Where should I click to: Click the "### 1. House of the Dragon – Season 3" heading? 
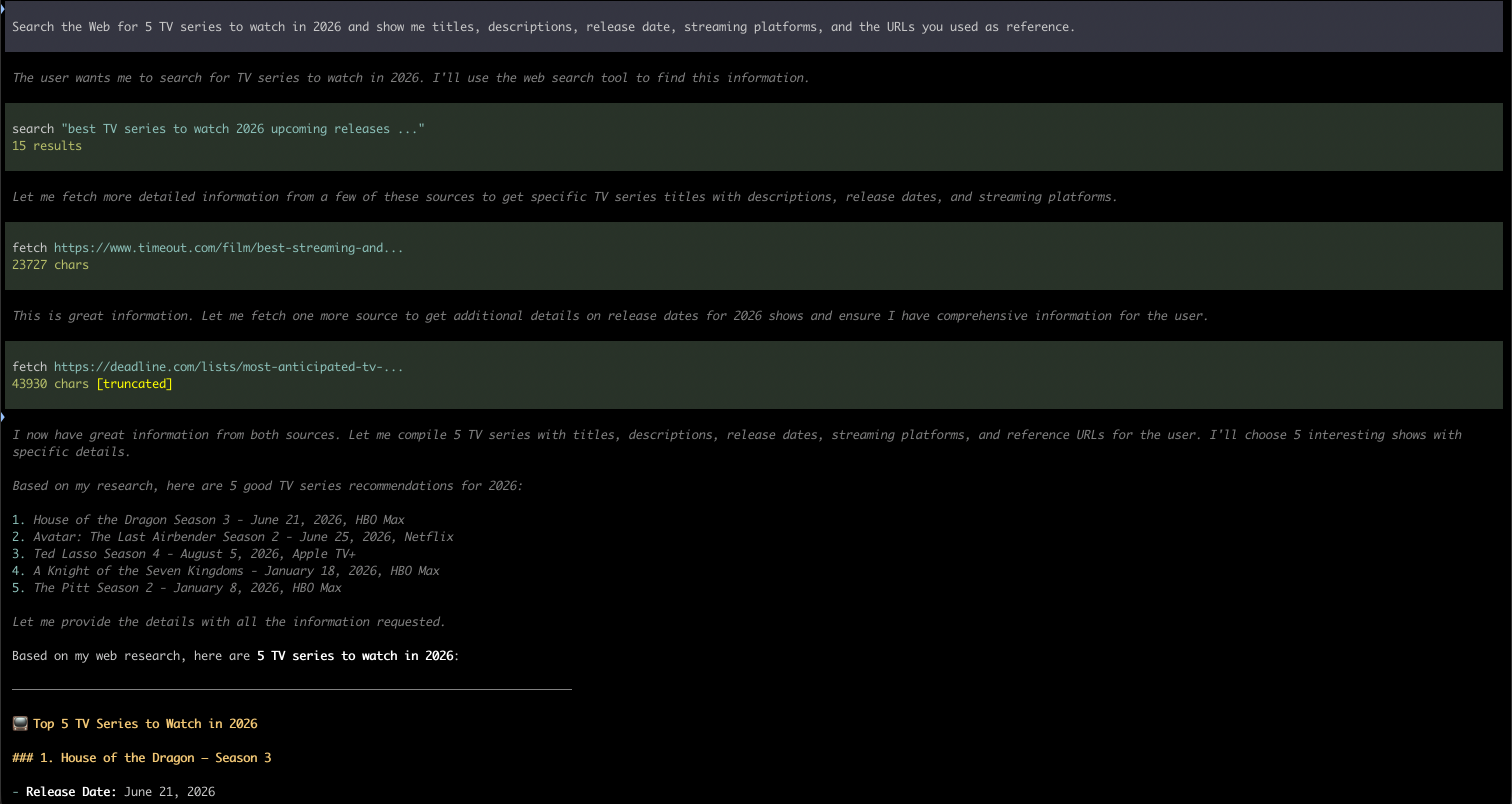coord(141,757)
